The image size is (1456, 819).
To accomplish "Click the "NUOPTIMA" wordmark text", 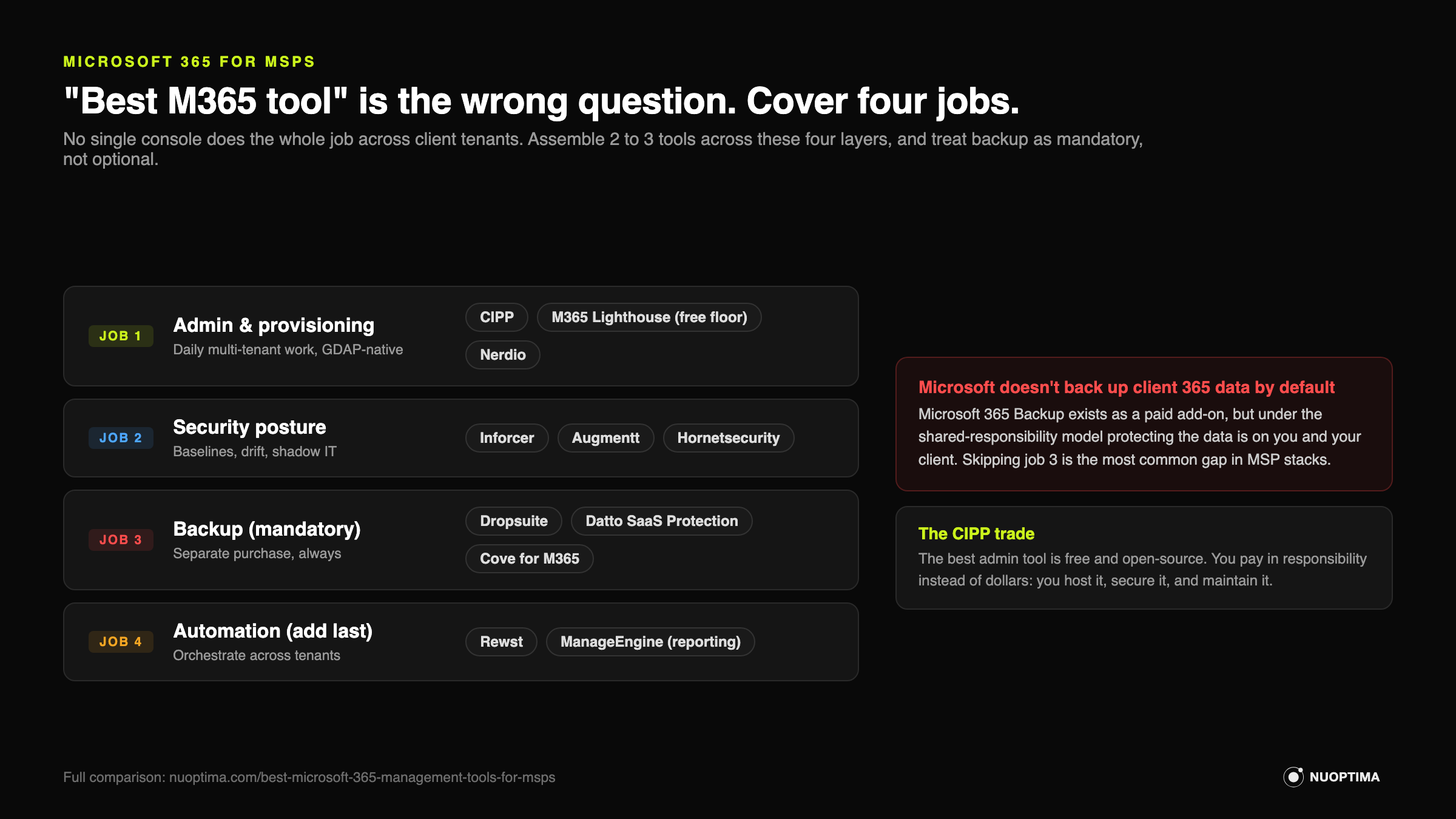I will coord(1344,777).
